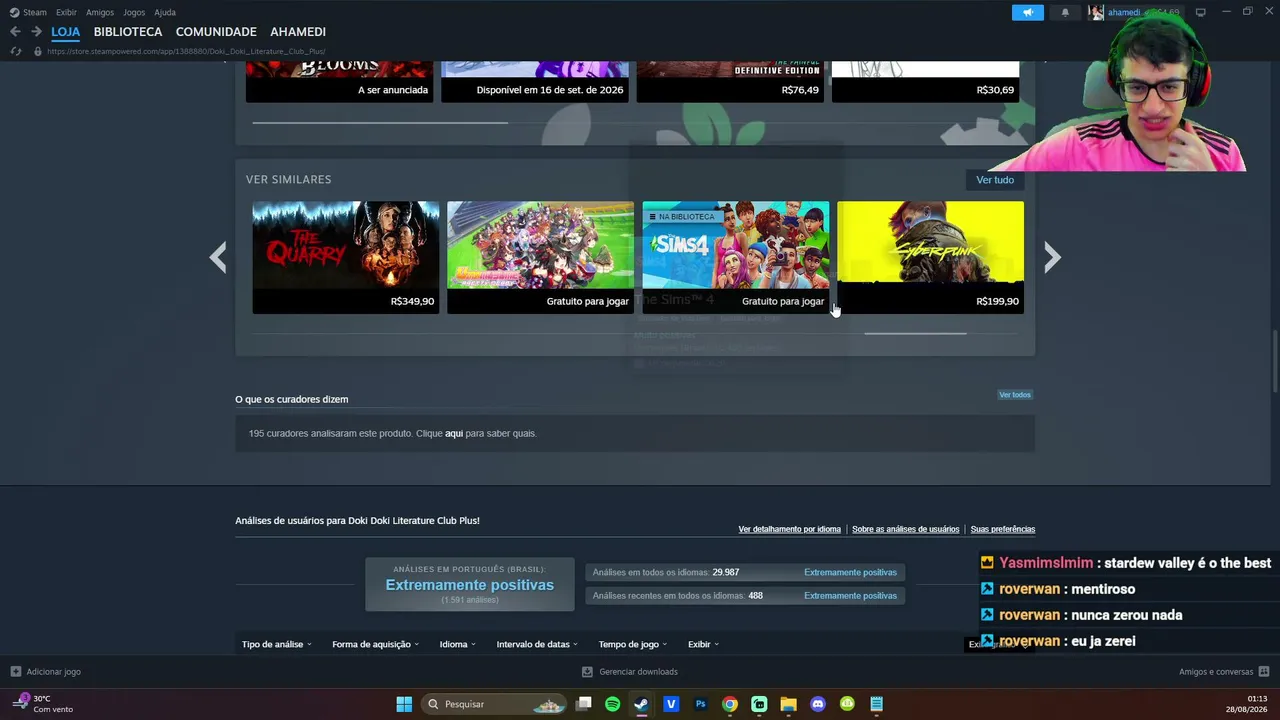
Task: Click Ver todos for curators
Action: (1015, 395)
